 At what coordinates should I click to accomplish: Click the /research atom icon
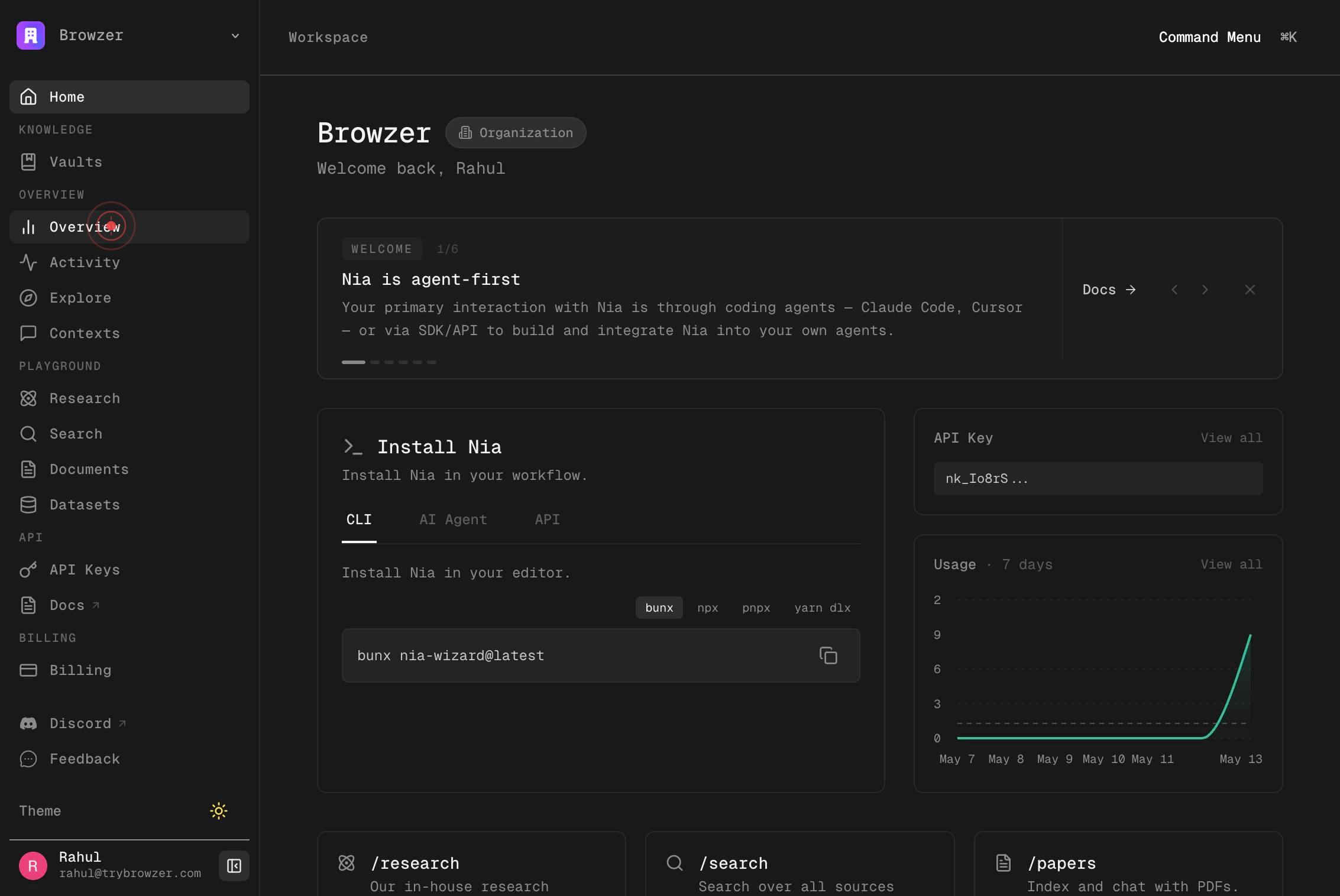(347, 863)
